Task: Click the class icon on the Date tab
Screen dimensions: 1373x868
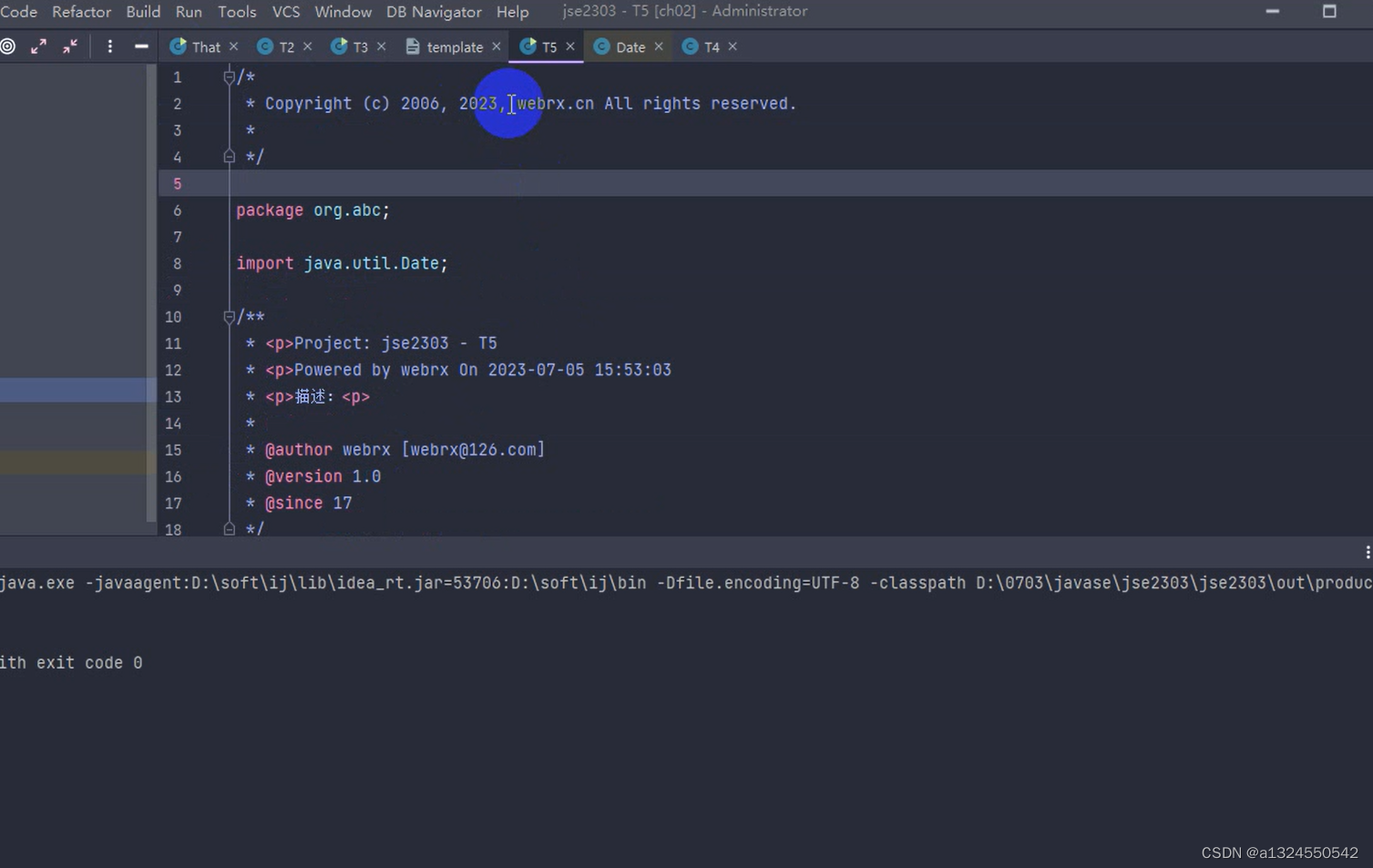Action: (x=601, y=46)
